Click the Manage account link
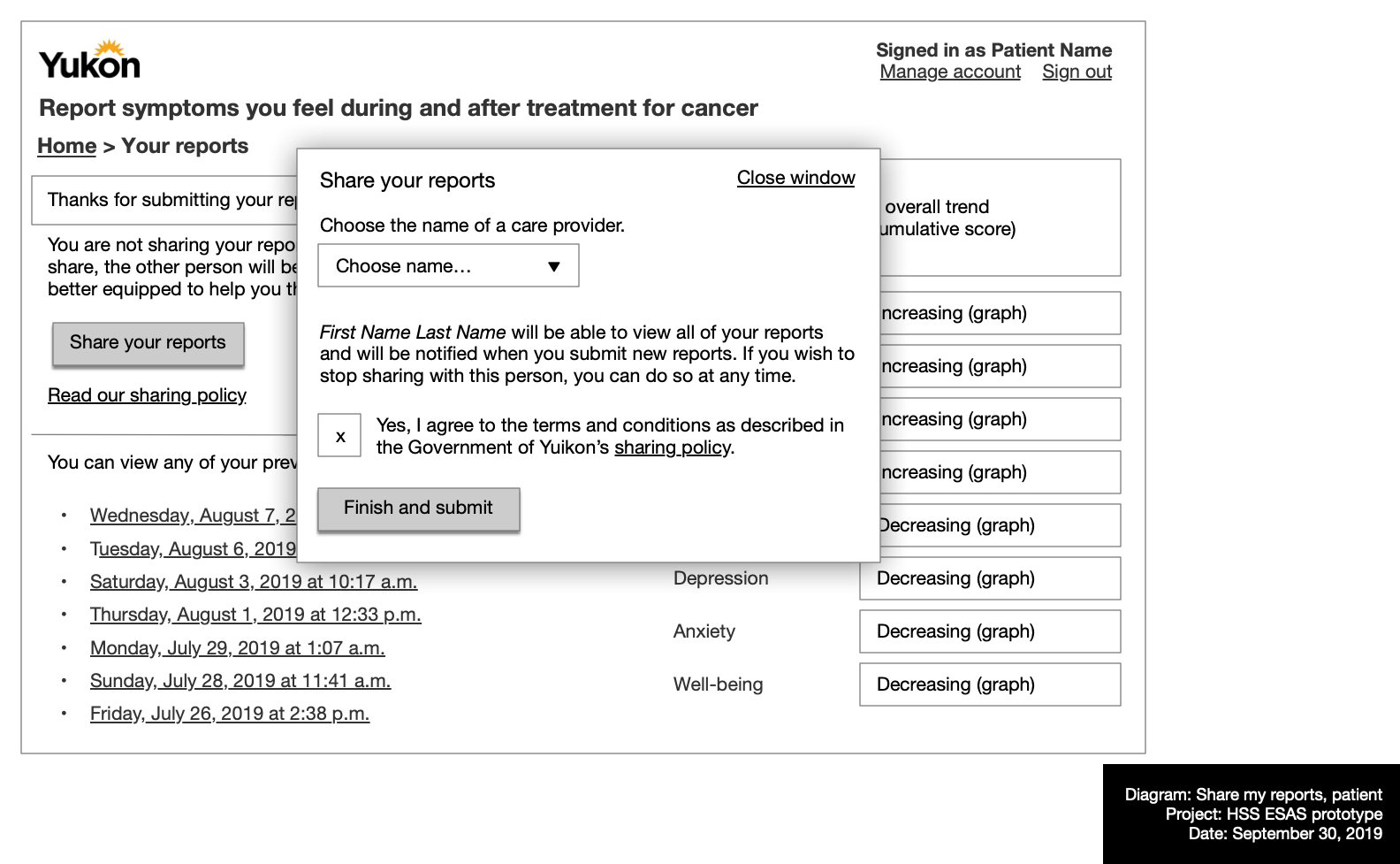The image size is (1400, 864). 950,72
